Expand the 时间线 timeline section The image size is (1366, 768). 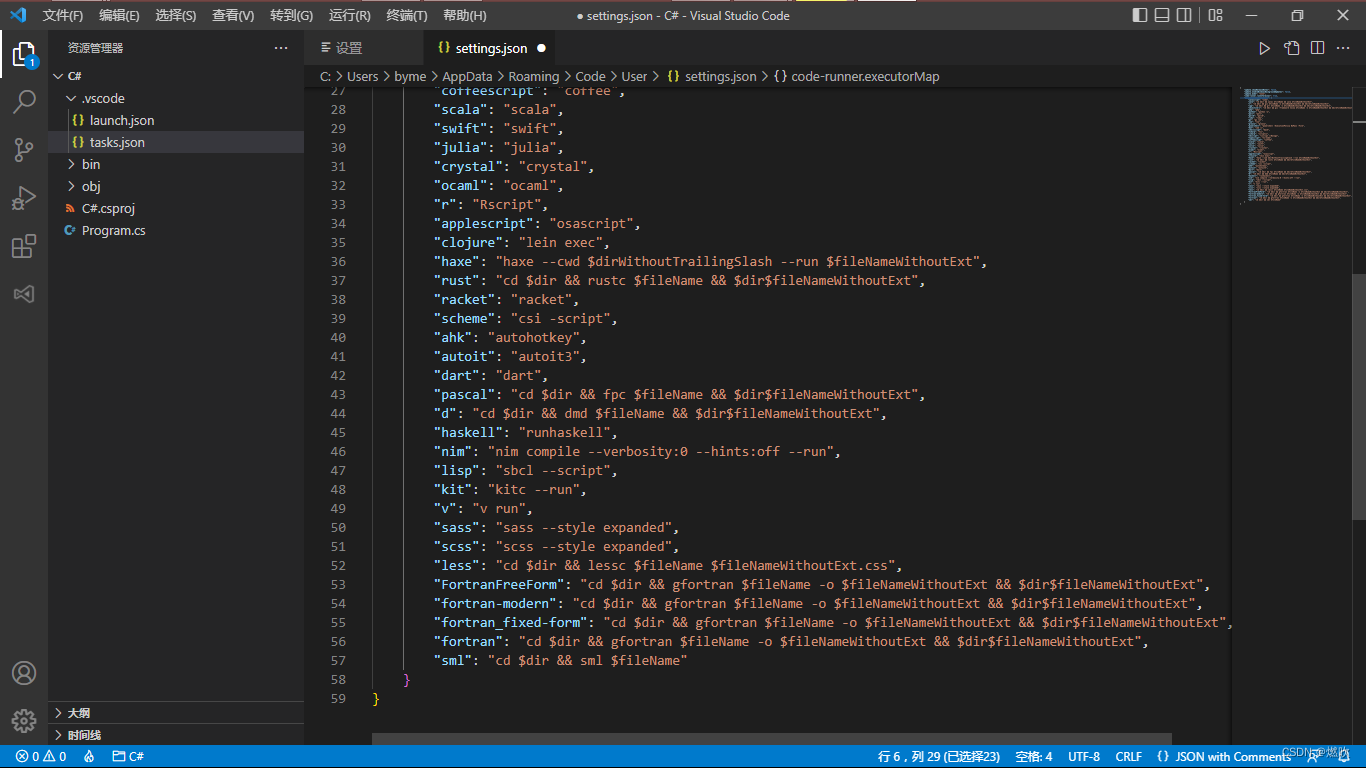pos(176,735)
